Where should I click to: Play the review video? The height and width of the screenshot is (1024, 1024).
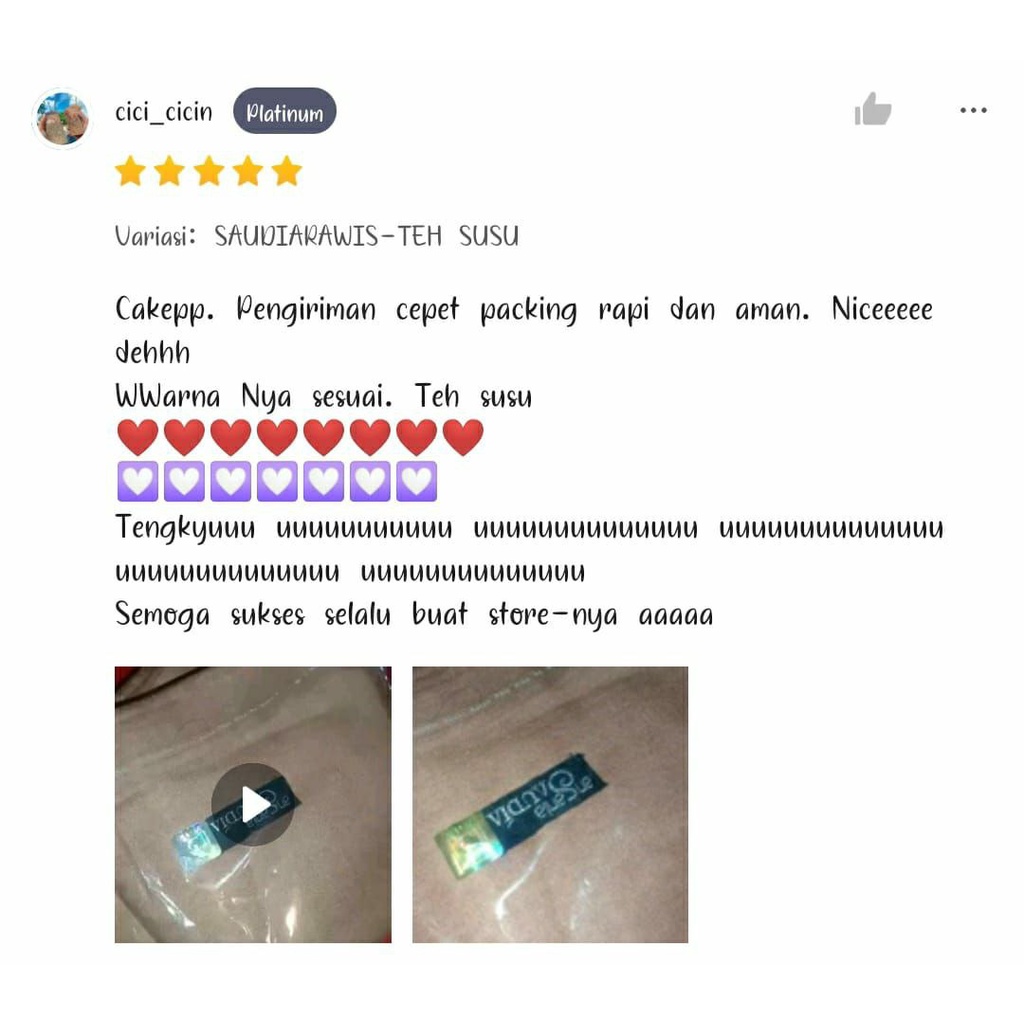point(253,805)
